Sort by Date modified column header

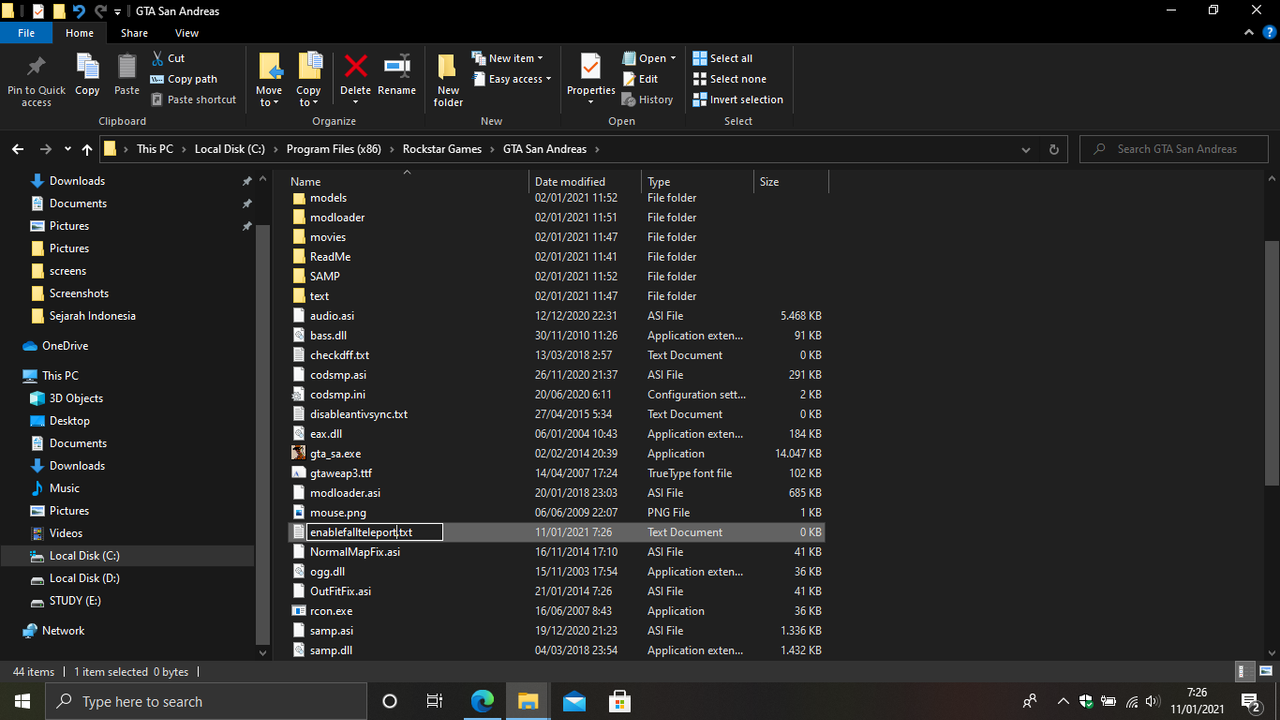(585, 182)
